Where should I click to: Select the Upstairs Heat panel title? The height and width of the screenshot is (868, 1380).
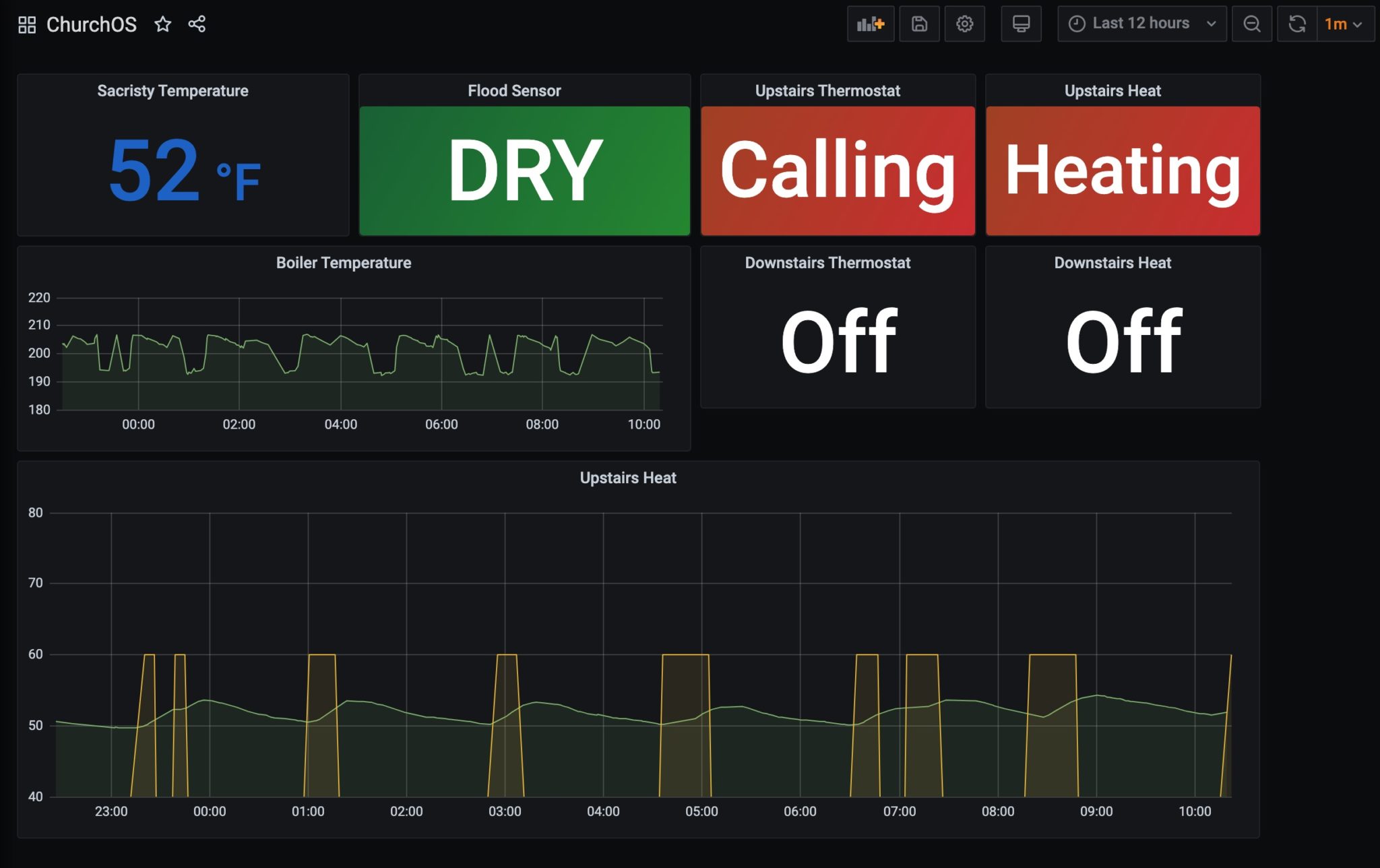tap(1113, 90)
